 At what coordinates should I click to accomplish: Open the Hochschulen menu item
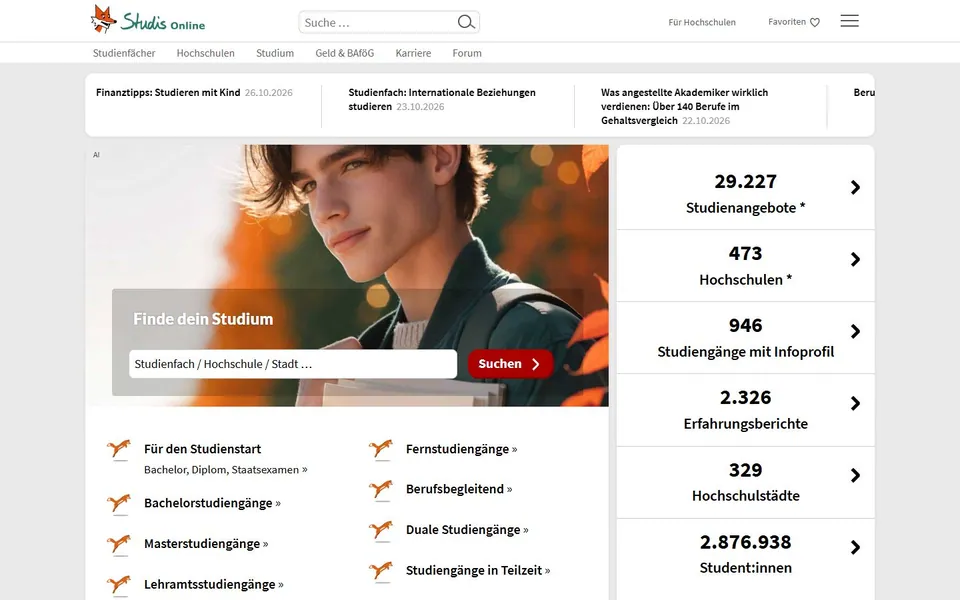click(x=206, y=53)
